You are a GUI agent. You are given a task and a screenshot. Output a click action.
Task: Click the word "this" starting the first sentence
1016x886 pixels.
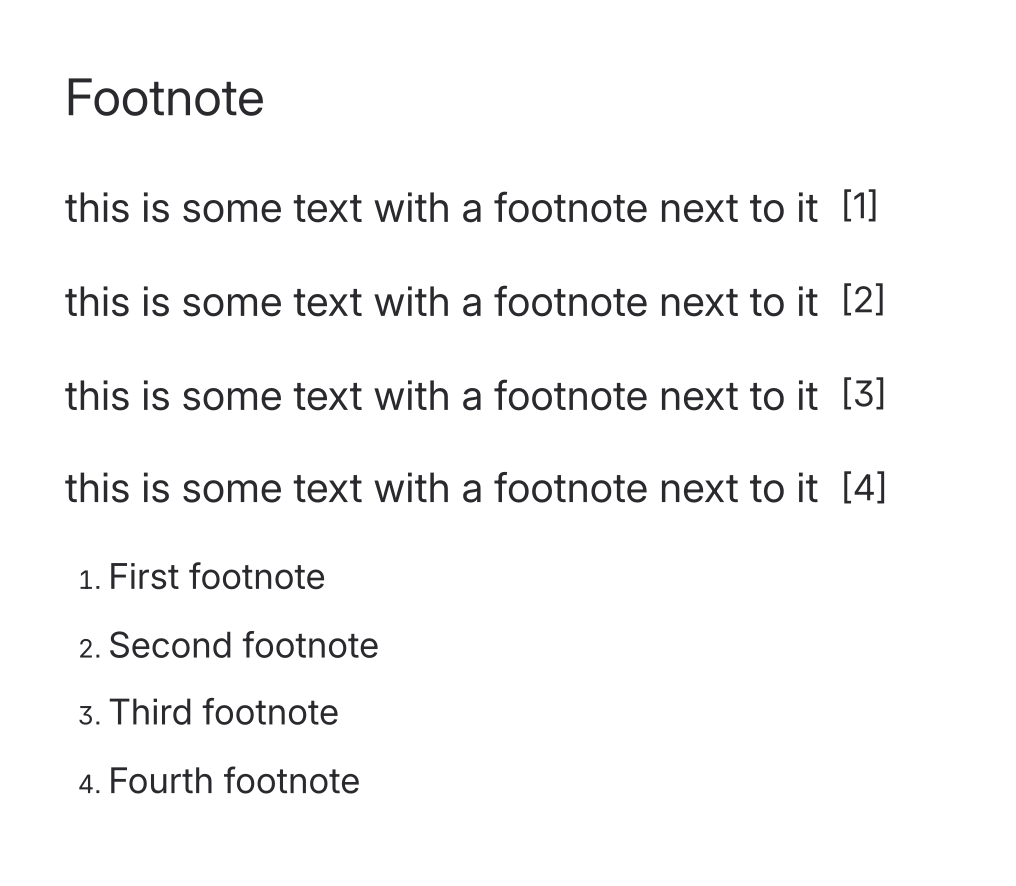(x=98, y=209)
